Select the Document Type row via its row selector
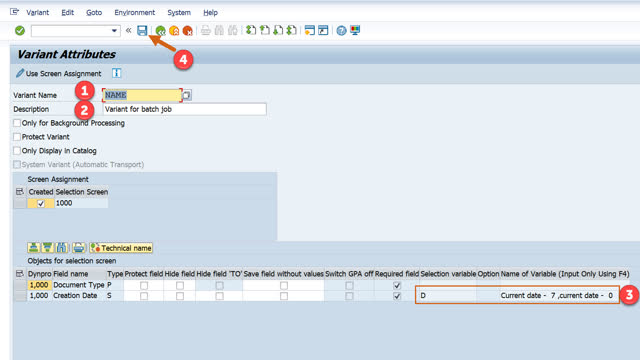640x360 pixels. click(20, 285)
